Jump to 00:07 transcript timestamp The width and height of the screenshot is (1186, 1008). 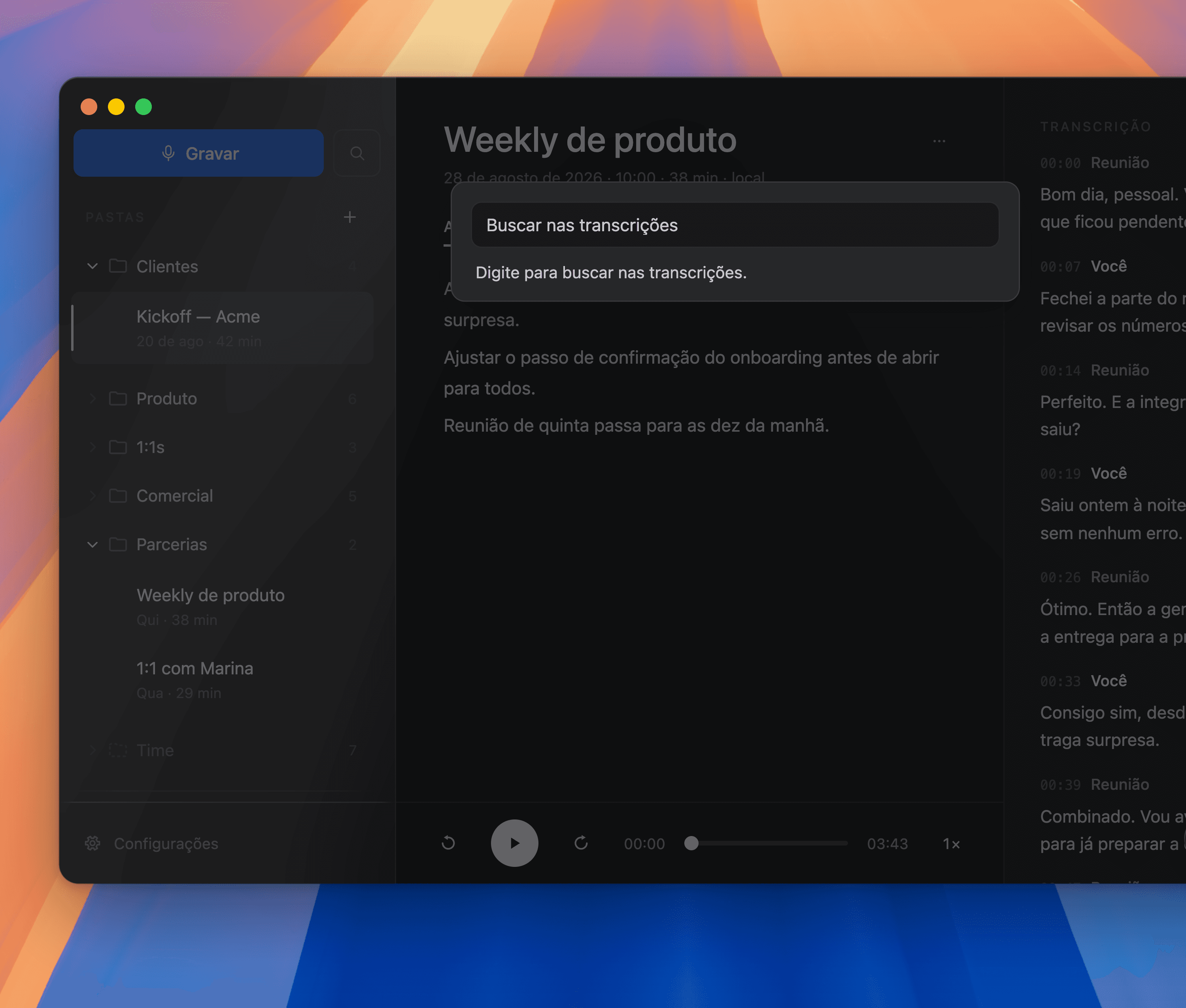(1060, 267)
